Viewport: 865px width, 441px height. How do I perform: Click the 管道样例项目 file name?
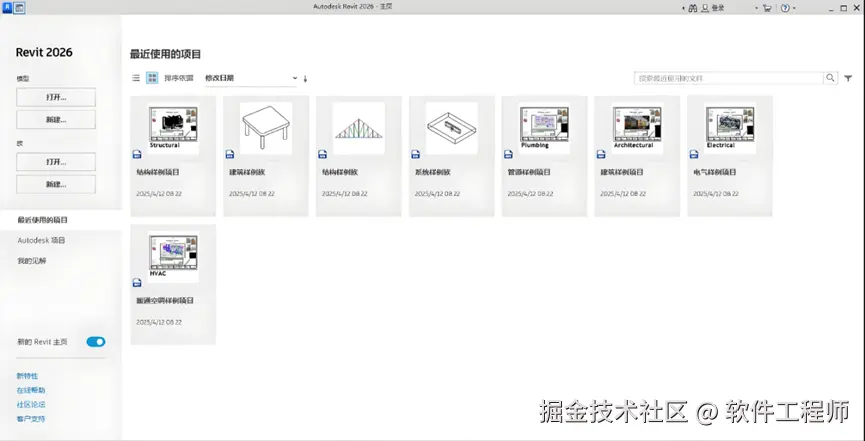tap(529, 172)
